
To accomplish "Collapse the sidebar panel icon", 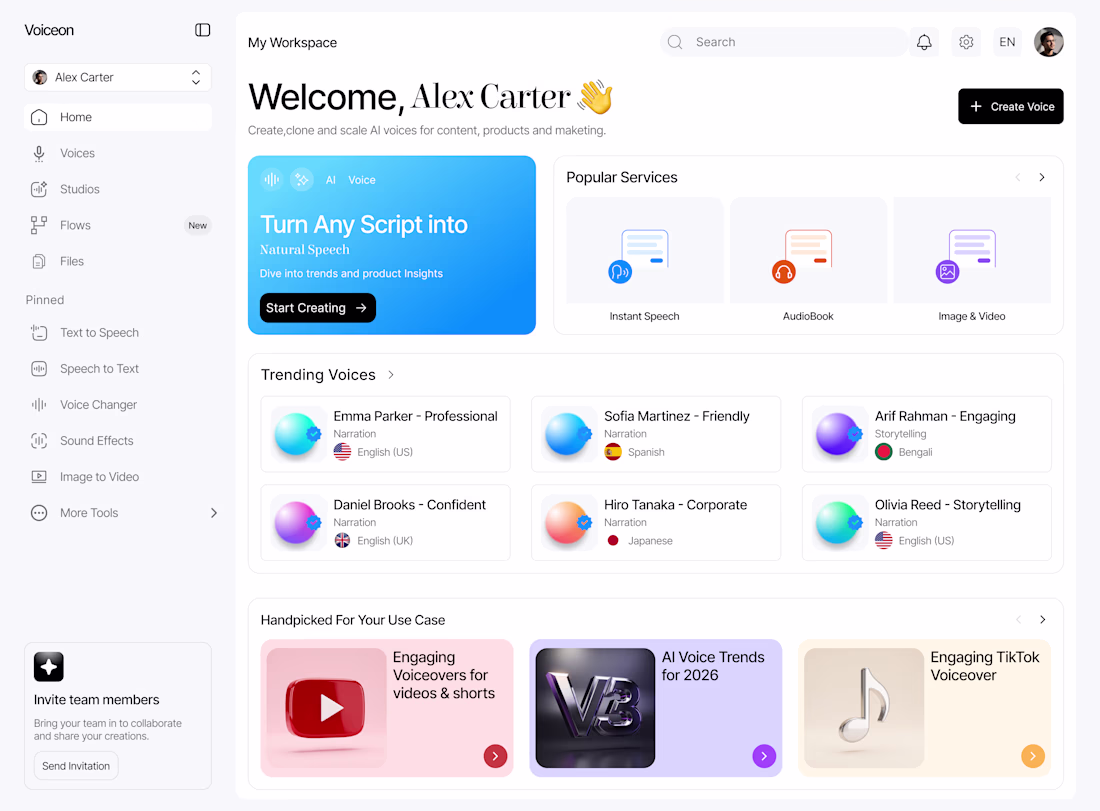I will (x=202, y=30).
